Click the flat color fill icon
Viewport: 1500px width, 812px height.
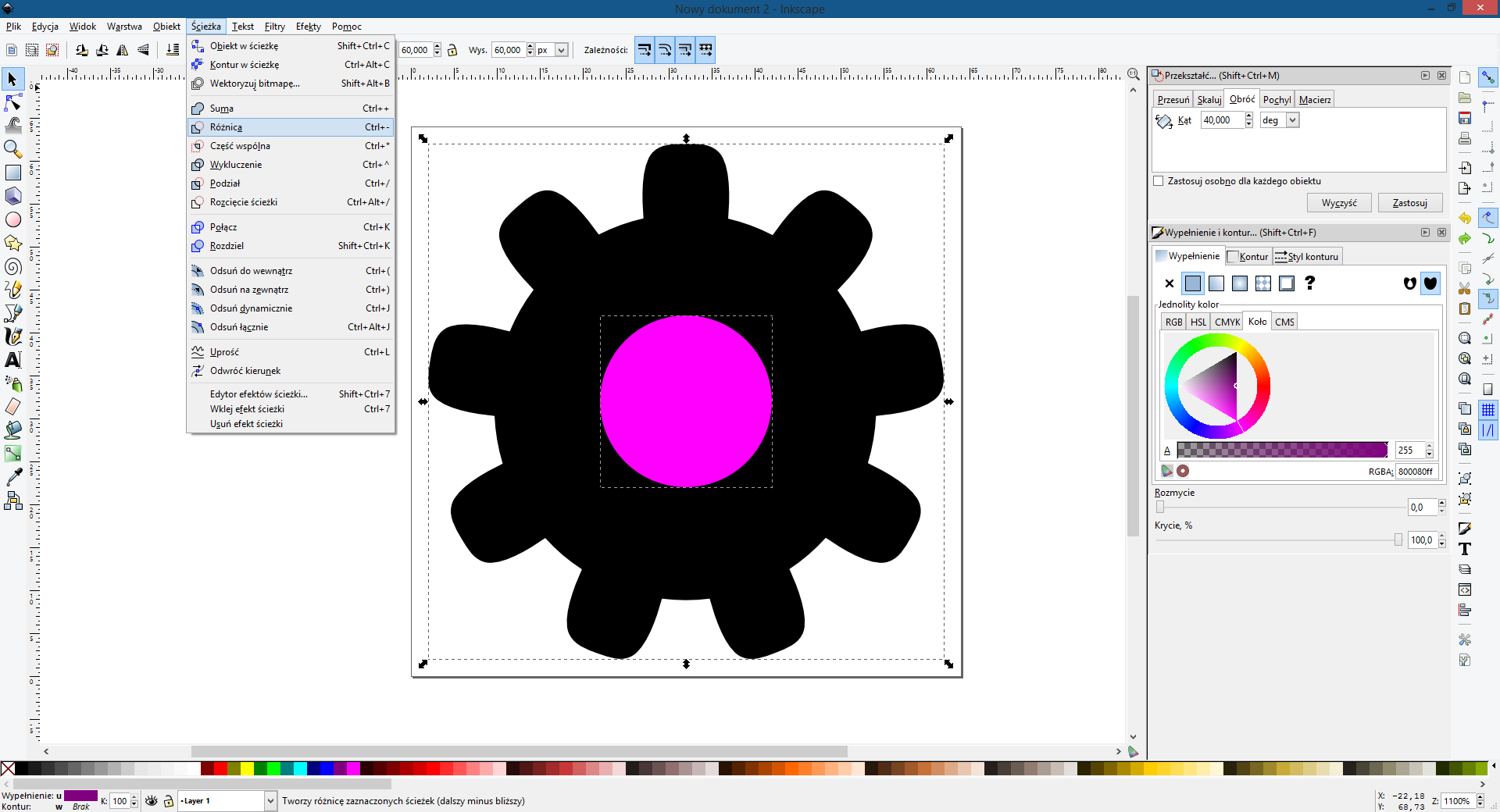[x=1192, y=283]
